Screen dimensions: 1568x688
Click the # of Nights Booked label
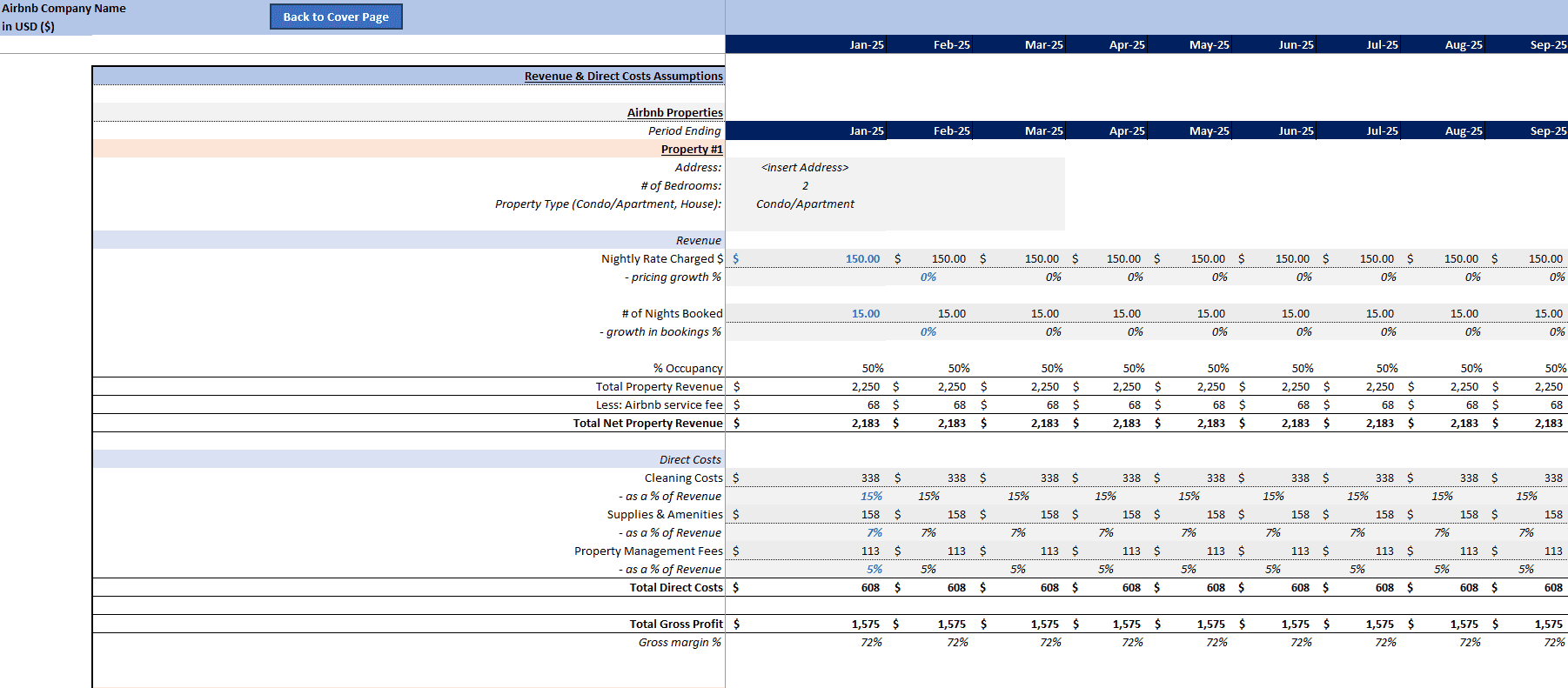pyautogui.click(x=672, y=313)
